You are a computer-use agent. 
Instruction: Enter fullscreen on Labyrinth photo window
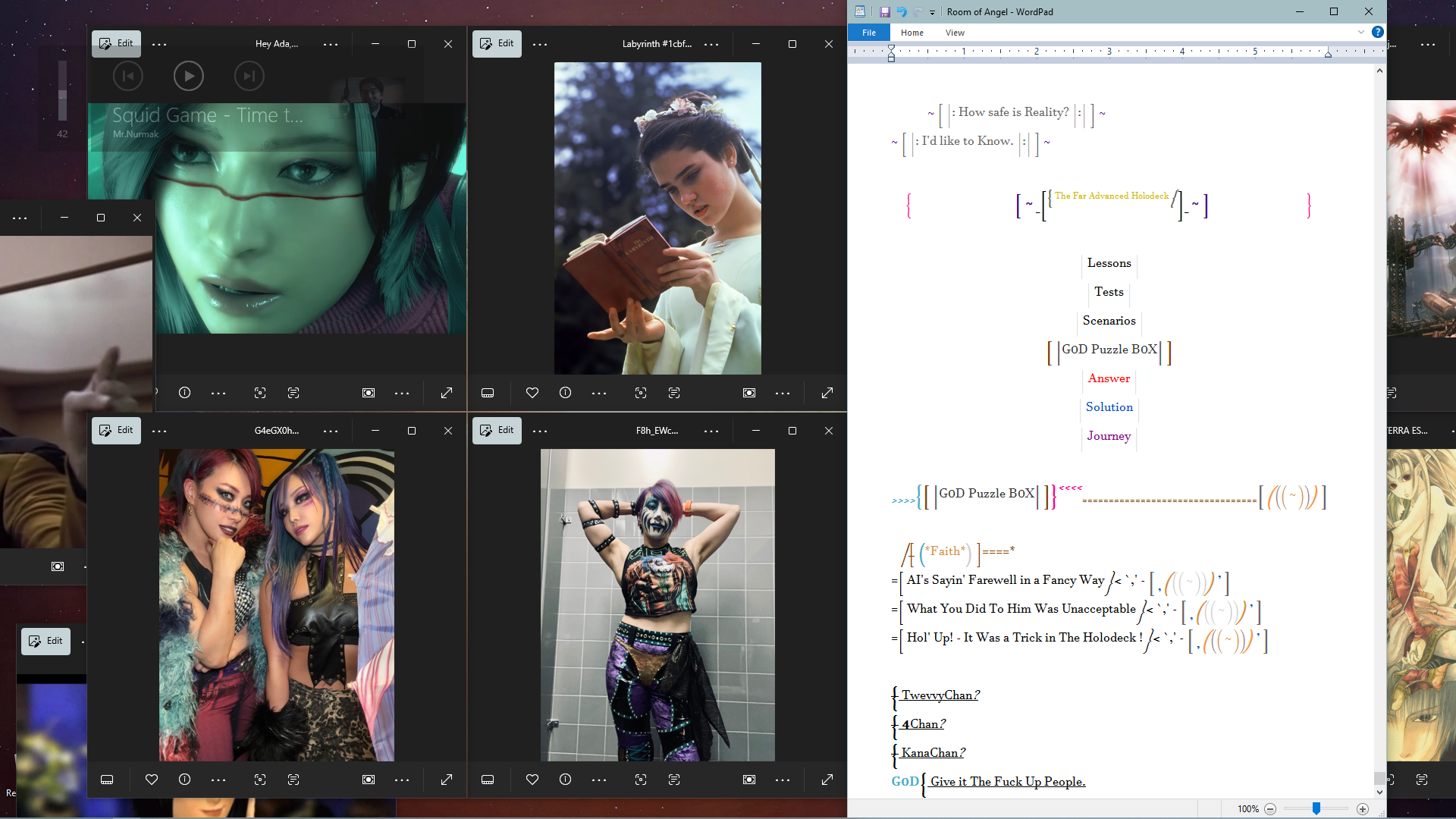pos(827,393)
